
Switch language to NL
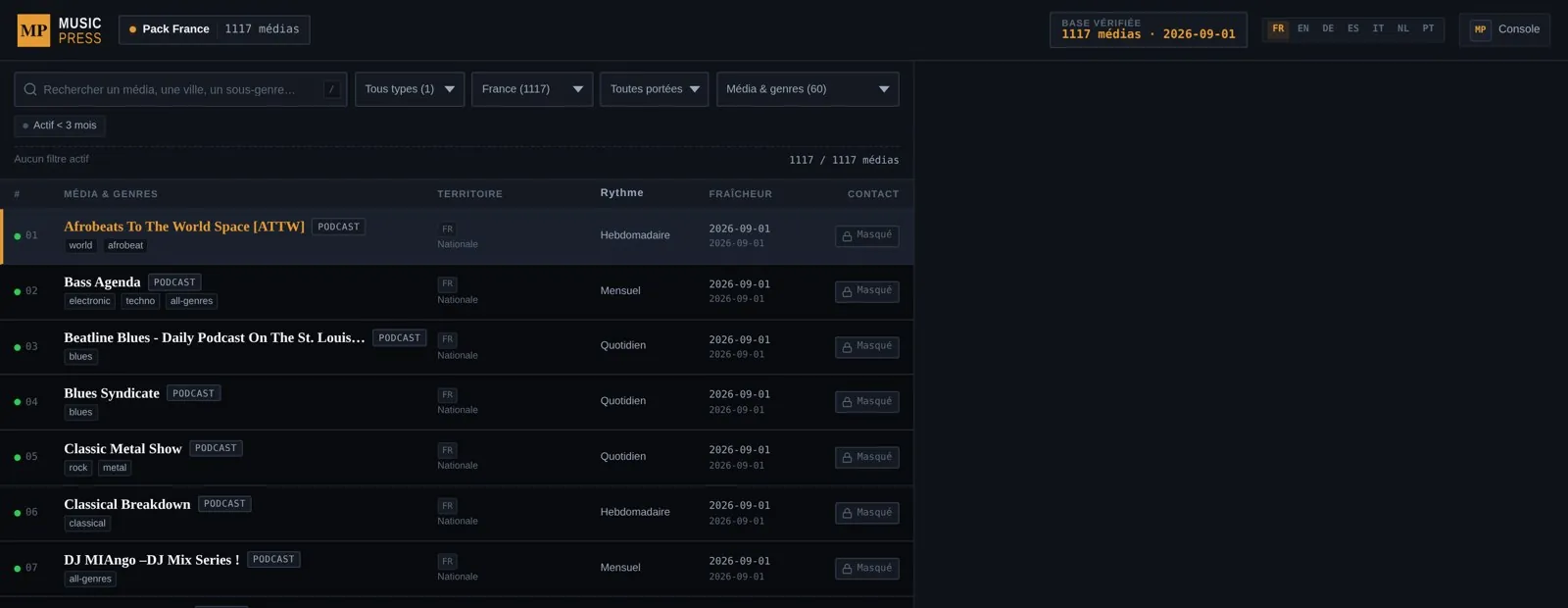(x=1403, y=29)
